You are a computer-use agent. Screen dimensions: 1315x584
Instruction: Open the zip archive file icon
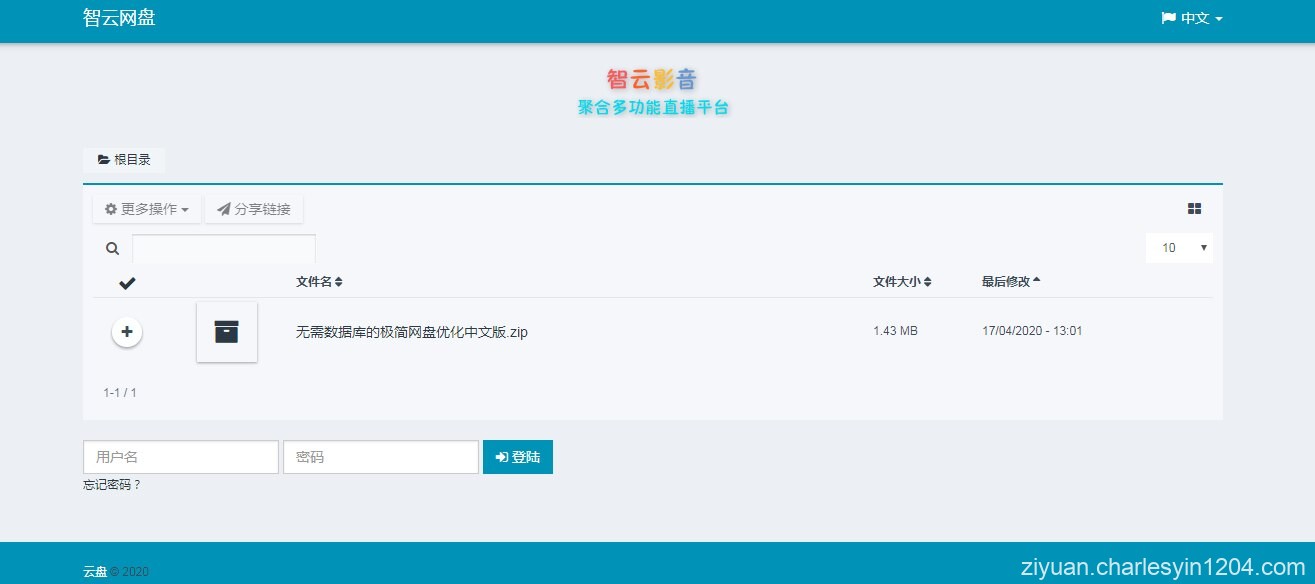pyautogui.click(x=226, y=331)
